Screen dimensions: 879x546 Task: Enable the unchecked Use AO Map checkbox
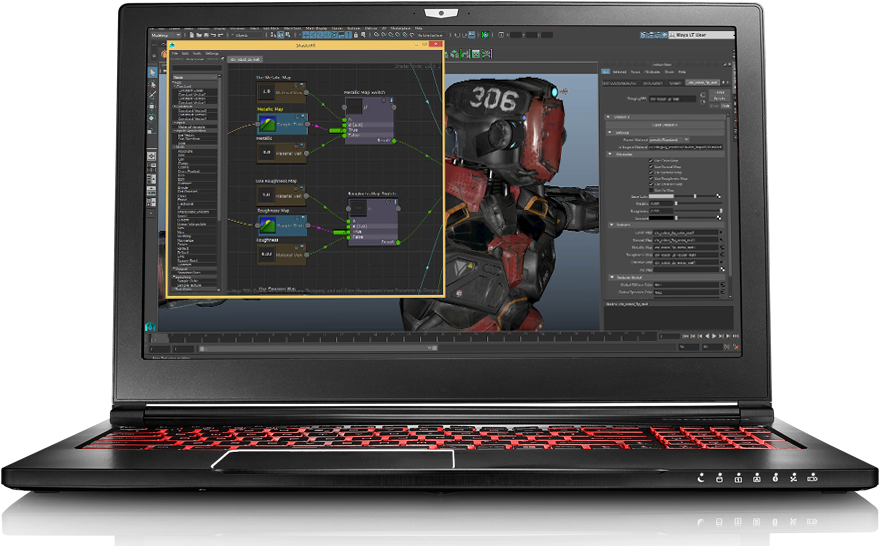(x=651, y=190)
